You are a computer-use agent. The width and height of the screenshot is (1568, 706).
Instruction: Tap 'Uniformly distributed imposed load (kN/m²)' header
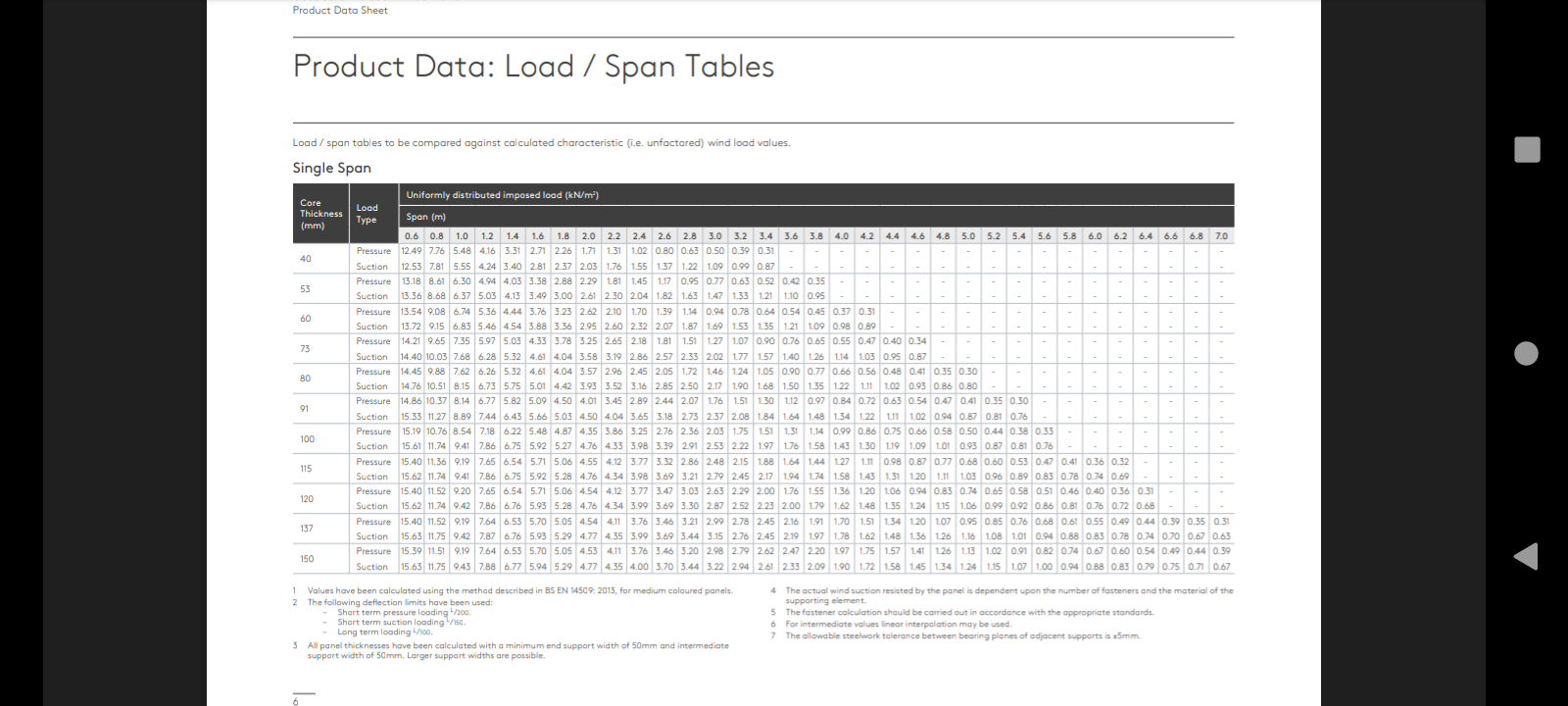(x=503, y=195)
